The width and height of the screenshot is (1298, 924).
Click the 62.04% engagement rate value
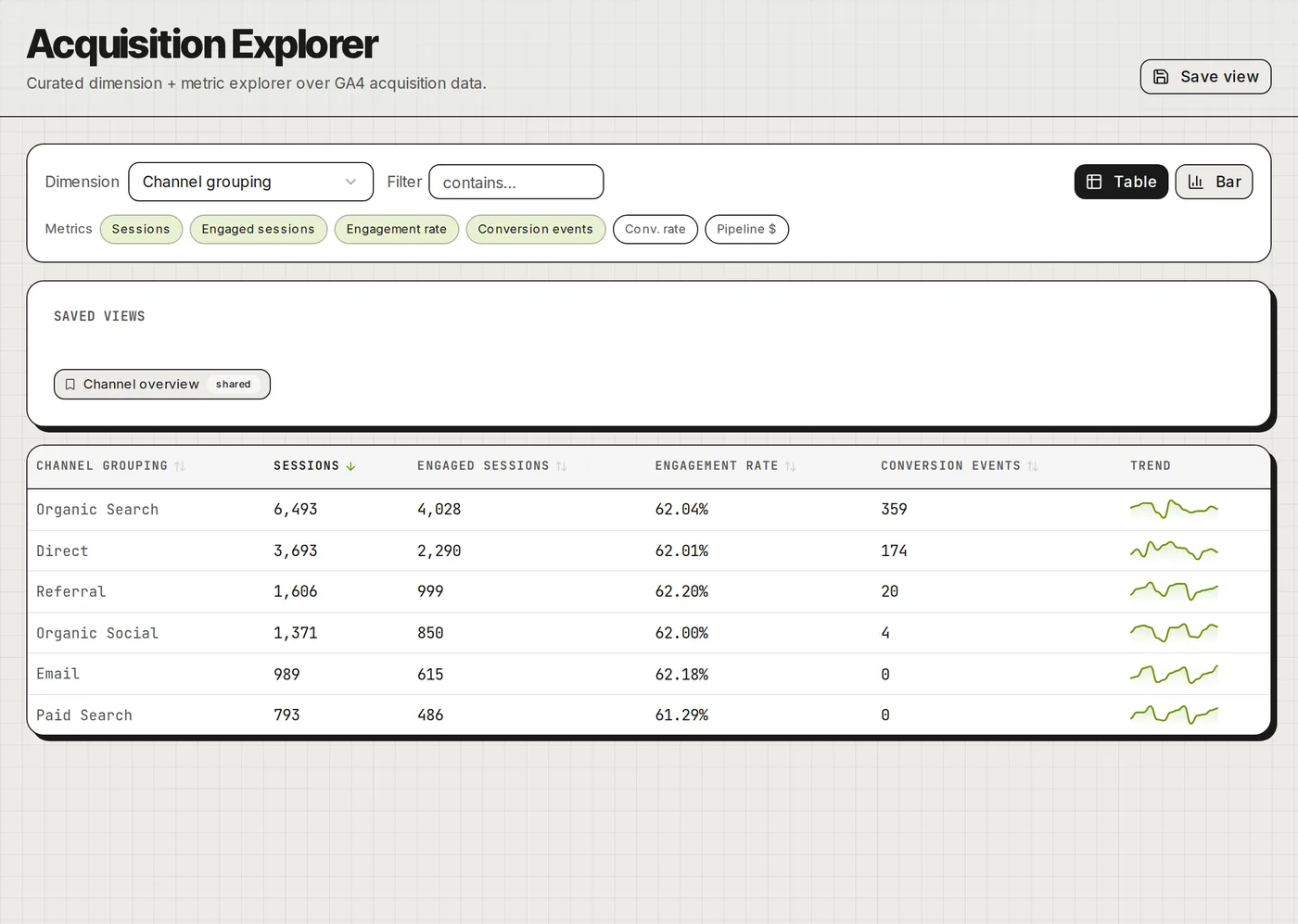681,510
